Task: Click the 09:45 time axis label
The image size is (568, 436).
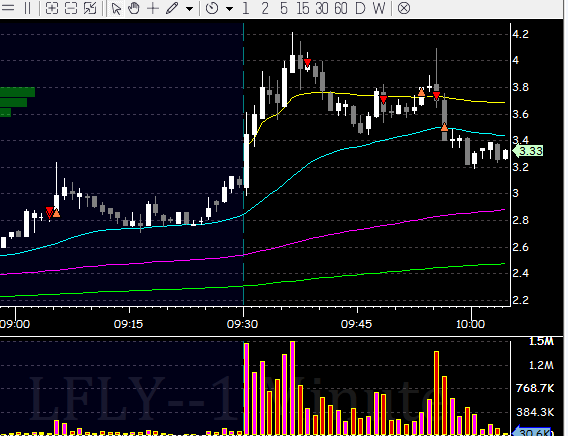Action: point(356,324)
